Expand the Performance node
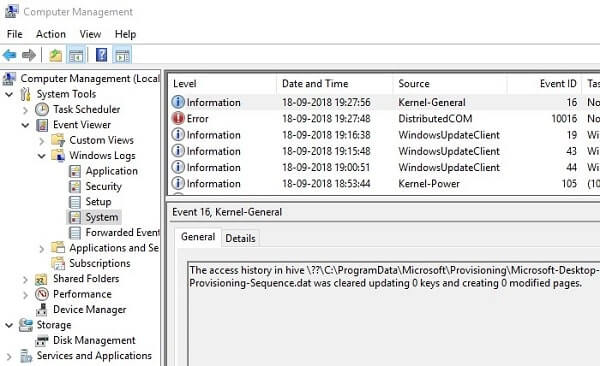Screen dimensions: 600x366 25,295
